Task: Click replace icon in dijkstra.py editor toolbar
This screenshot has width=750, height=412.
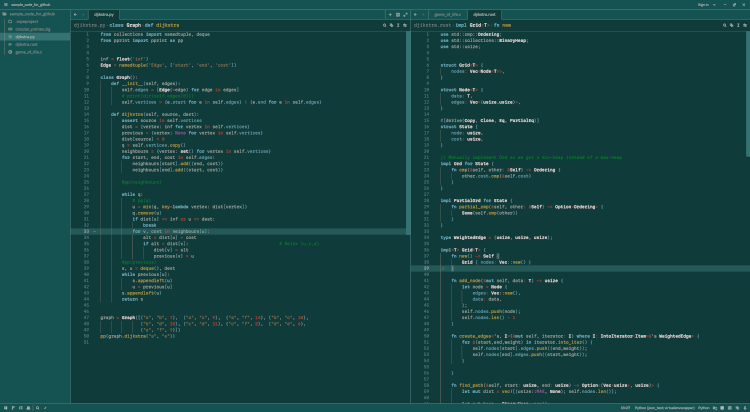Action: pos(391,25)
